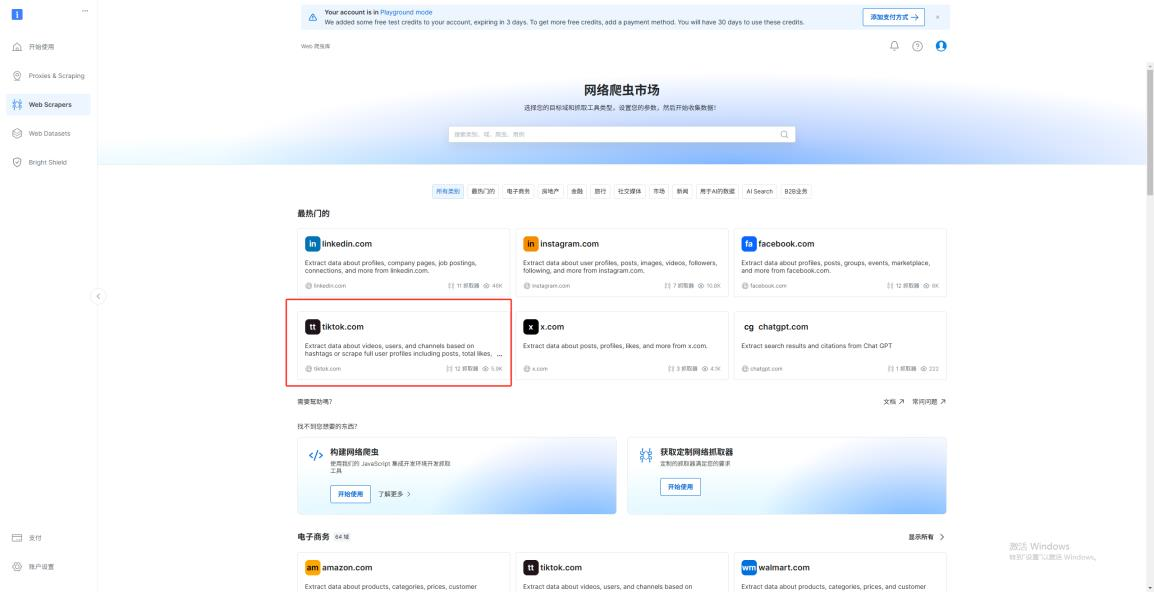Open tiktok.com icon under 电子商务 section
1154x592 pixels.
pyautogui.click(x=531, y=568)
